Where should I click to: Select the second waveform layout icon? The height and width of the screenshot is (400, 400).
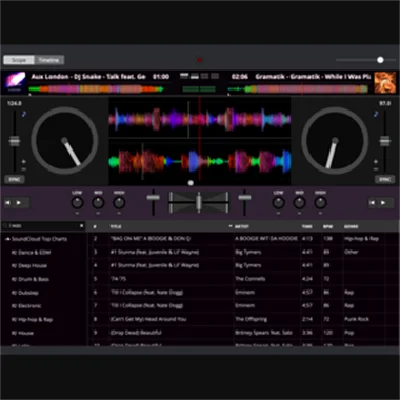195,76
